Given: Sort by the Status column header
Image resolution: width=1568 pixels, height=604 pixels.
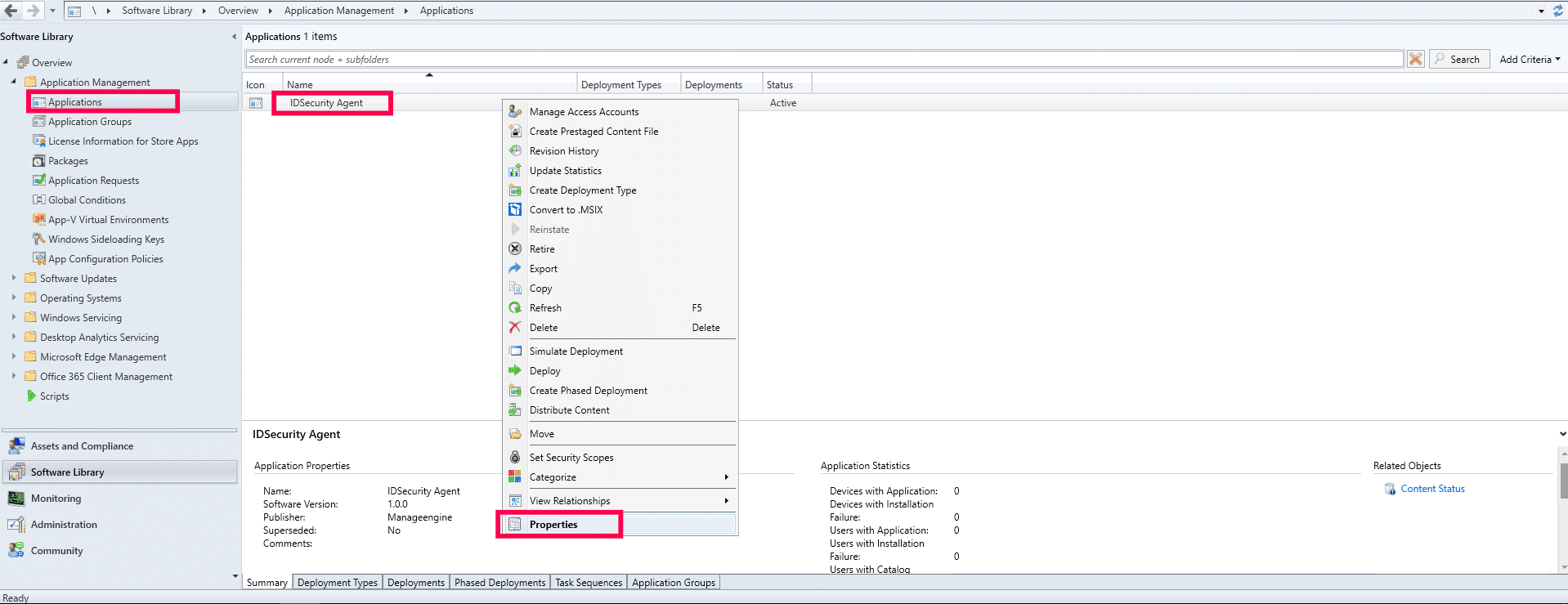Looking at the screenshot, I should [787, 85].
